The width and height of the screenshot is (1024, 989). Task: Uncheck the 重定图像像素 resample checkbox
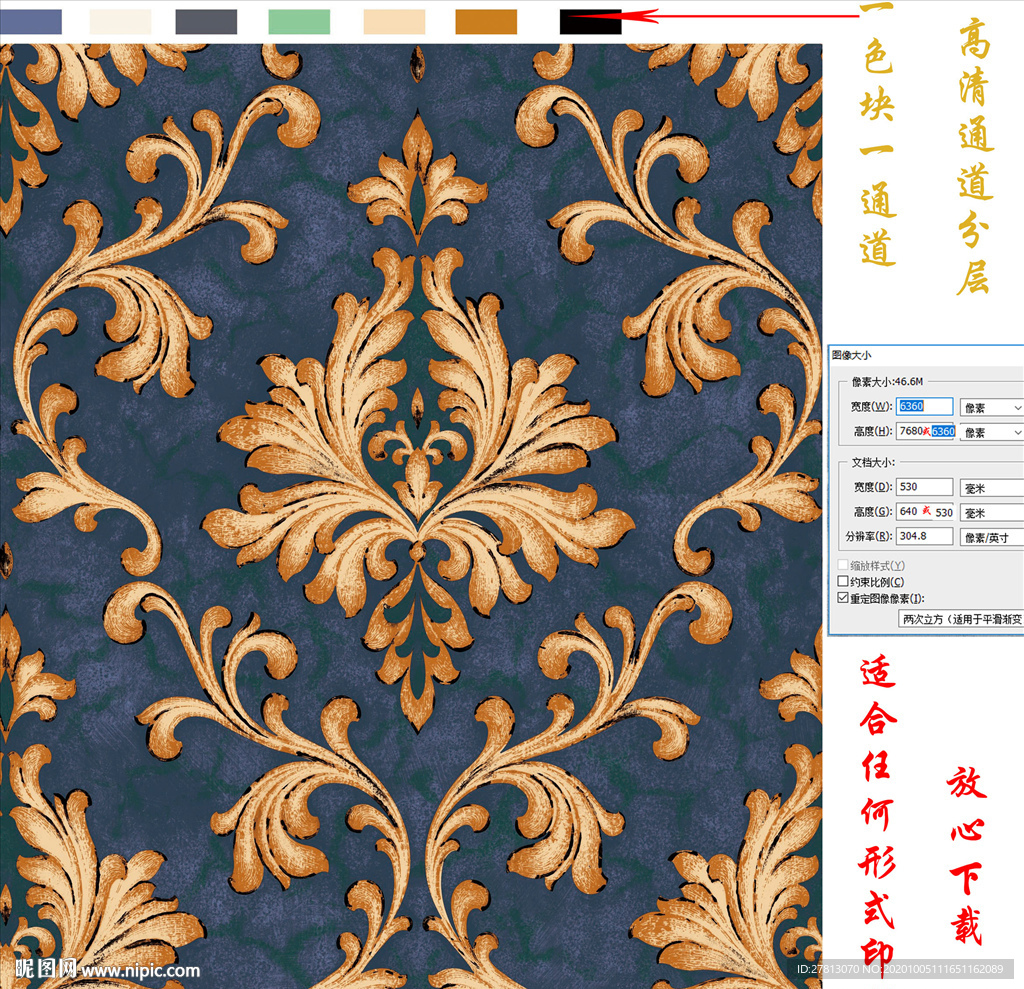pos(842,598)
